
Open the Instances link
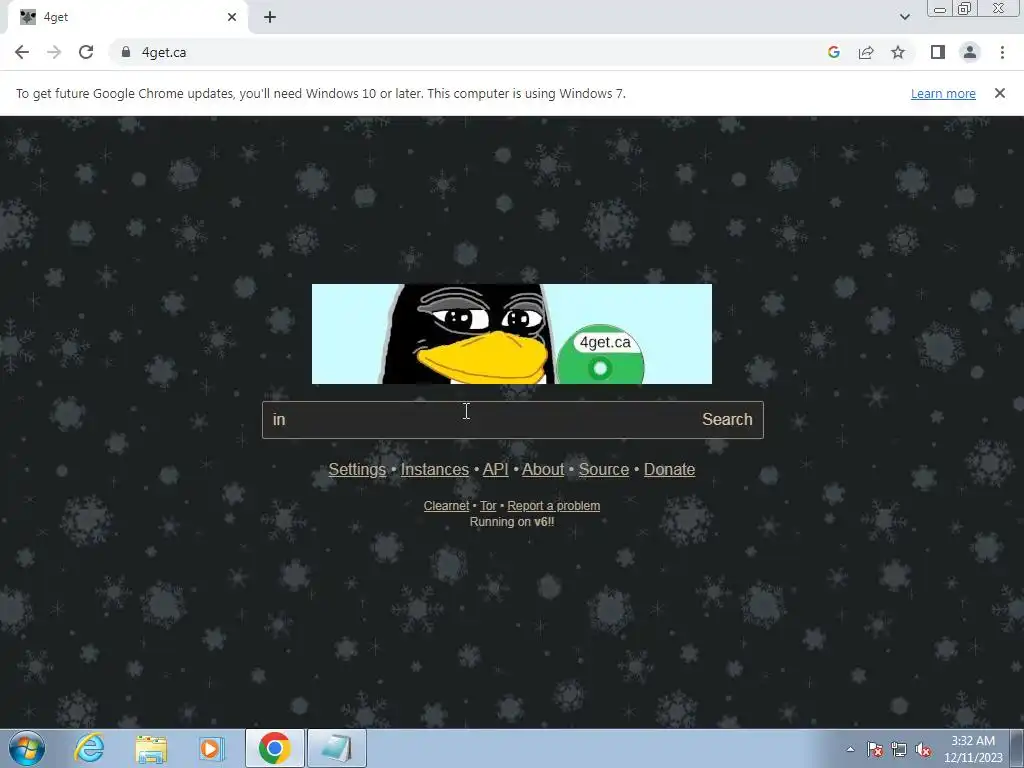pyautogui.click(x=434, y=470)
